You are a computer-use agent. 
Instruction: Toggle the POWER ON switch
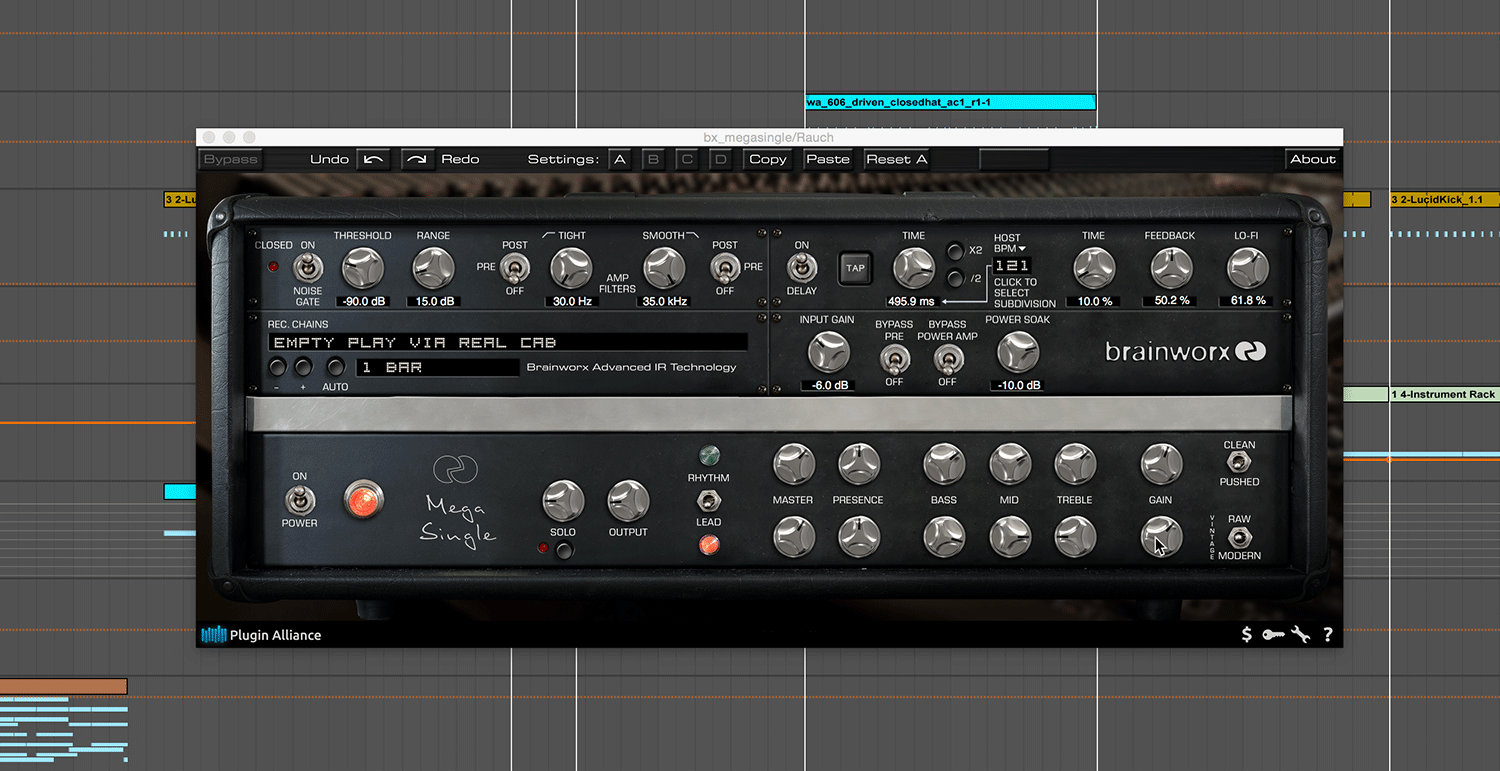tap(299, 500)
